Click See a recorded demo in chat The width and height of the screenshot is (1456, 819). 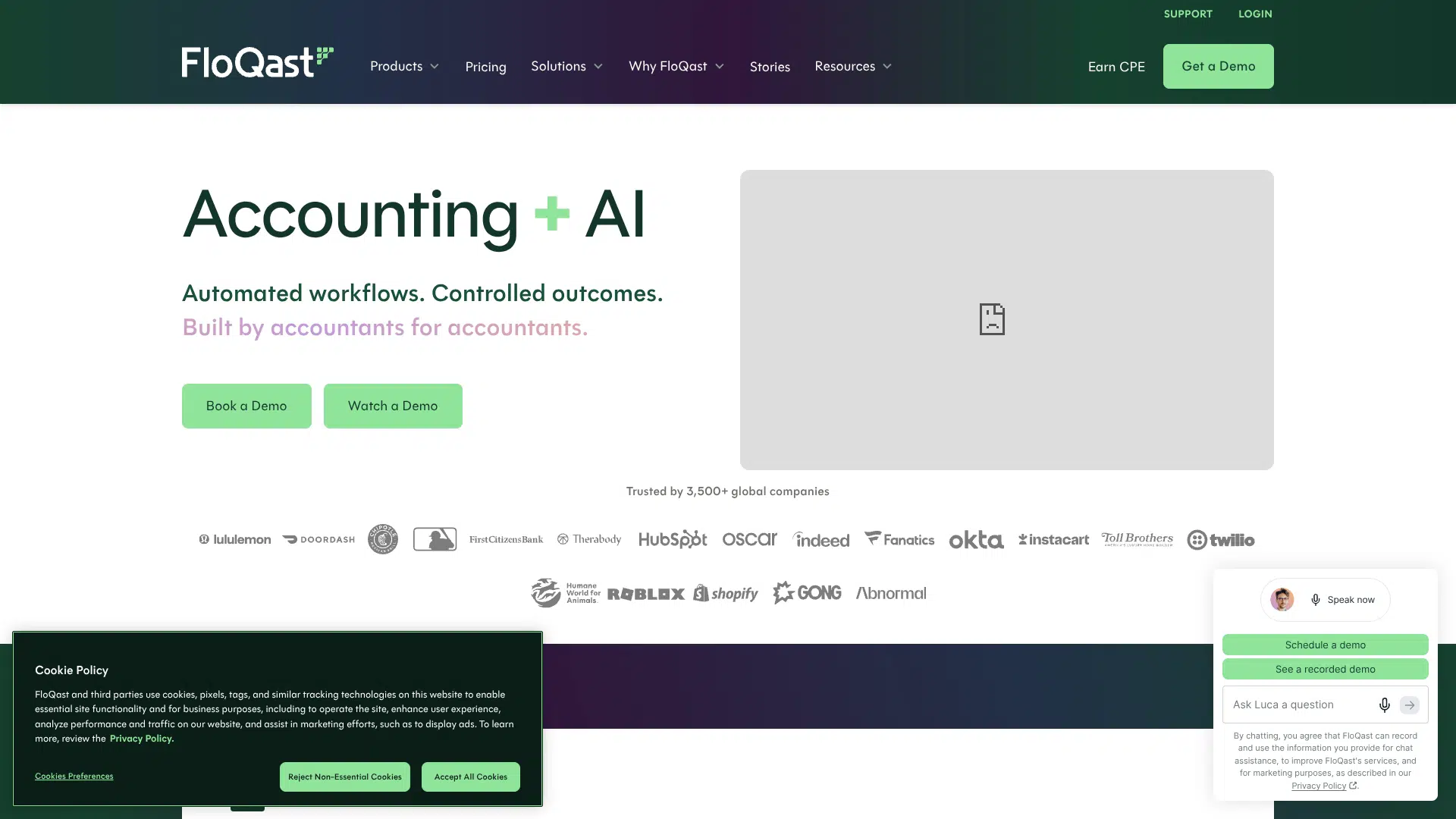click(1325, 669)
